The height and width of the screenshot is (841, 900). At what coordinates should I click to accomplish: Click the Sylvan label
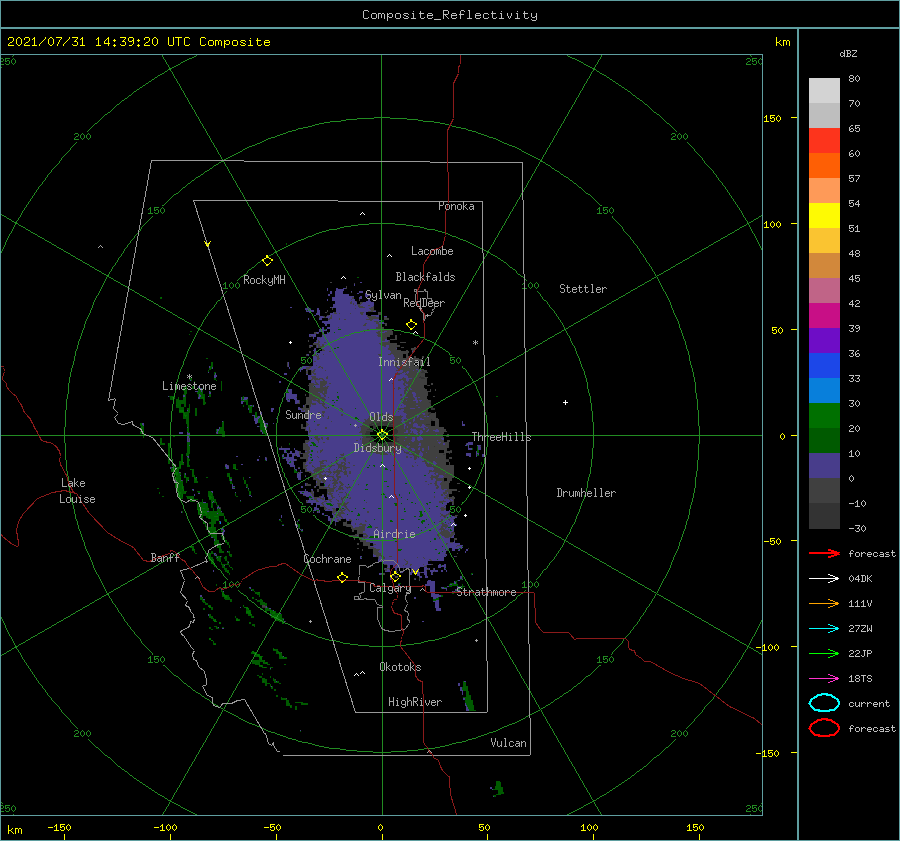383,295
